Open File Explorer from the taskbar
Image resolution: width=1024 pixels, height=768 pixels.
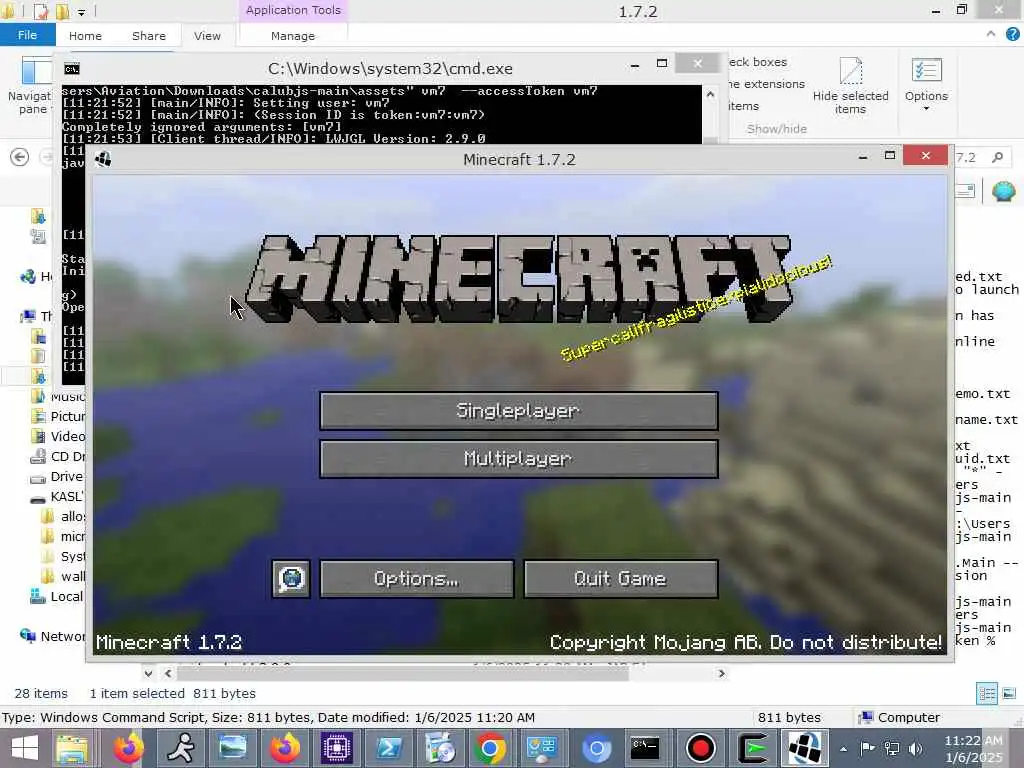coord(72,748)
